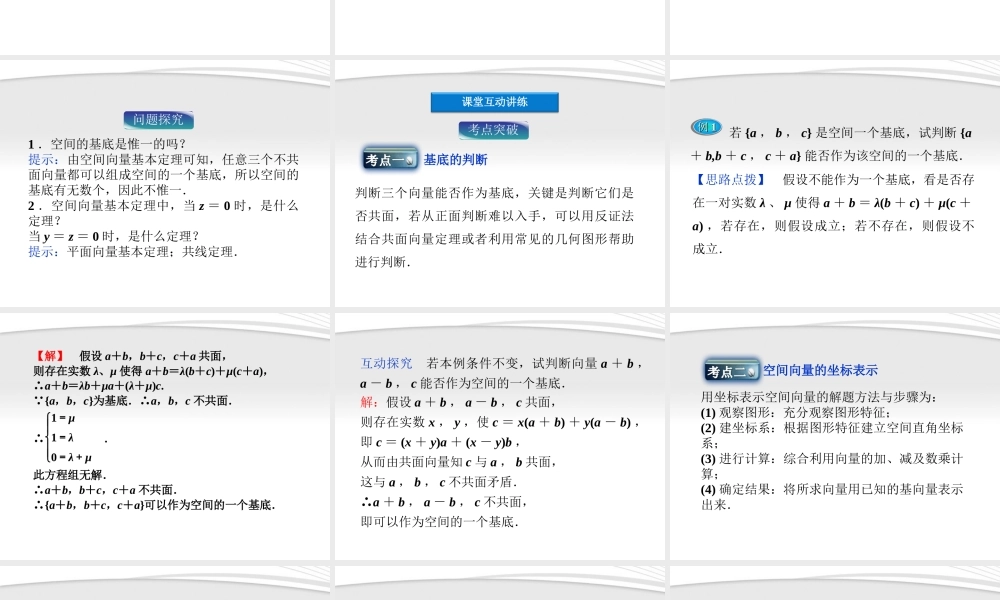Click the line ∴a+b，b+c，c+a 不共面
The image size is (1000, 600).
(105, 490)
